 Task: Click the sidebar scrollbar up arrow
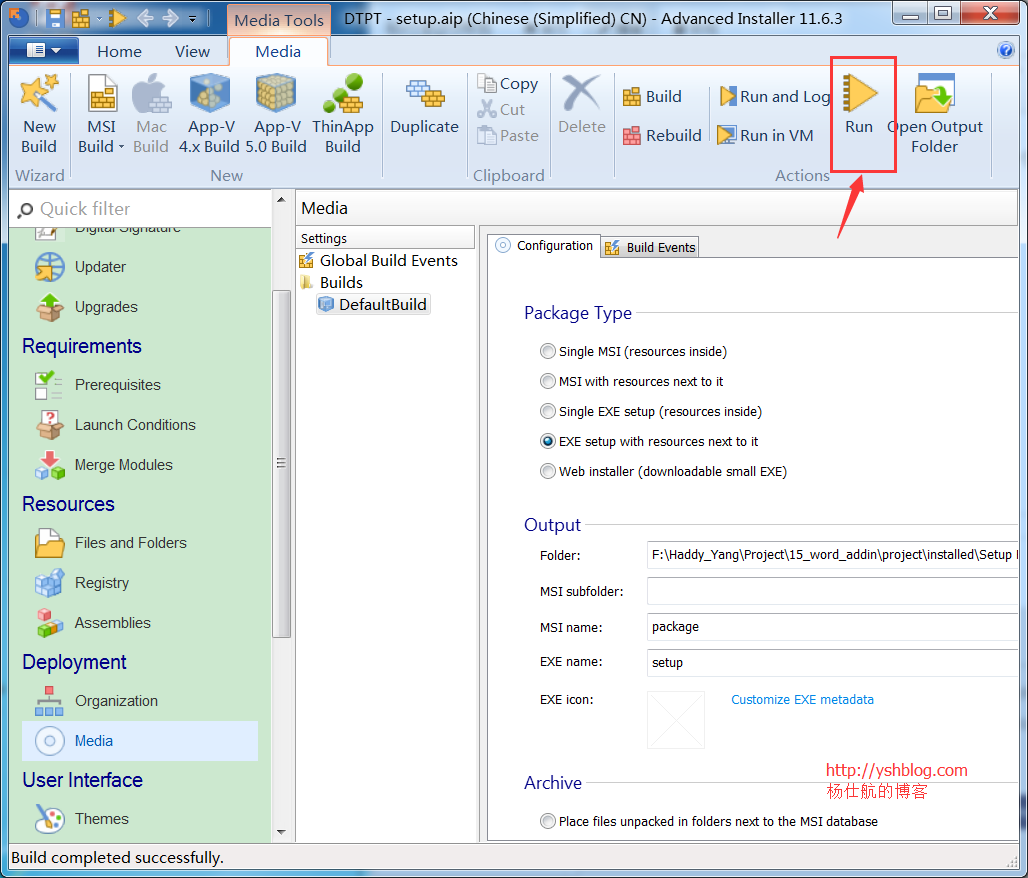point(281,199)
